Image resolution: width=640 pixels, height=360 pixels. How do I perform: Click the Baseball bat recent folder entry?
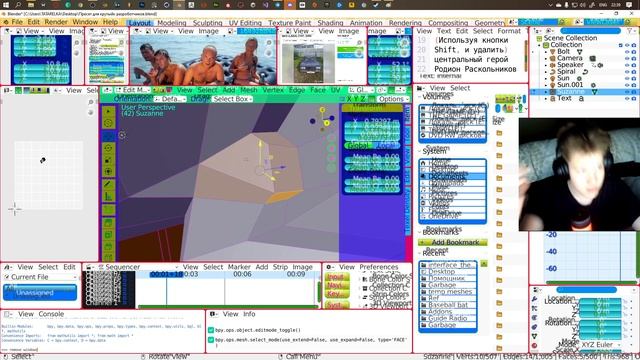pyautogui.click(x=447, y=305)
